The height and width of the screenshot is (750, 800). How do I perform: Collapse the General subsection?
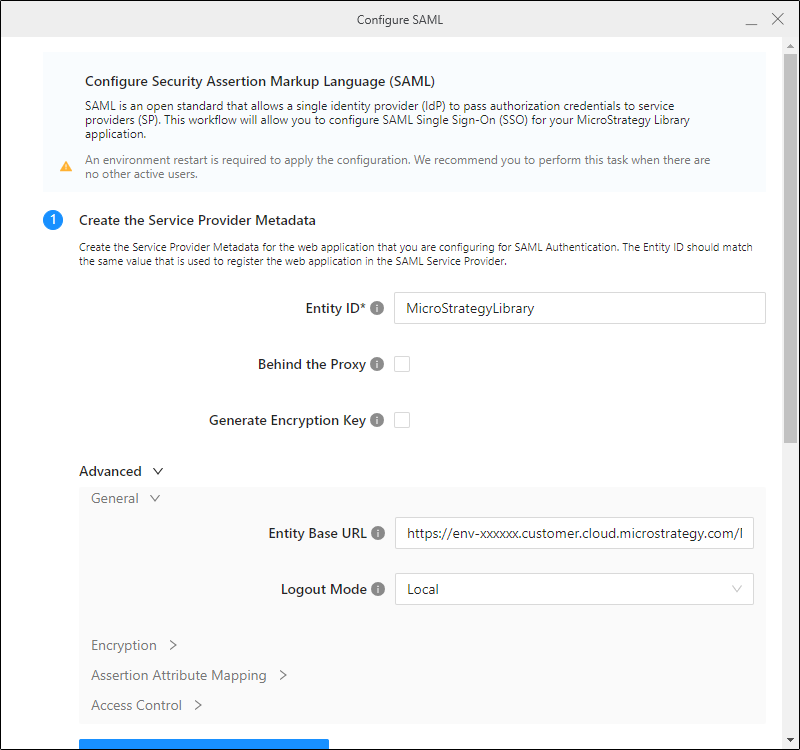click(x=125, y=498)
